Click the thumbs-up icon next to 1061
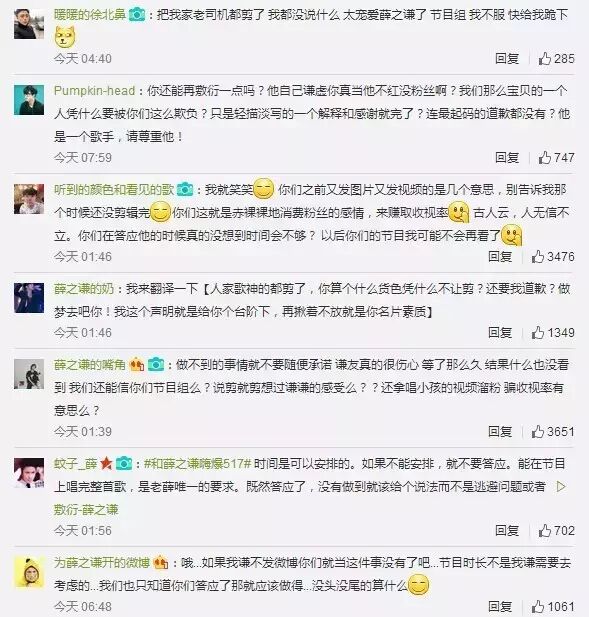Image resolution: width=589 pixels, height=617 pixels. point(538,606)
